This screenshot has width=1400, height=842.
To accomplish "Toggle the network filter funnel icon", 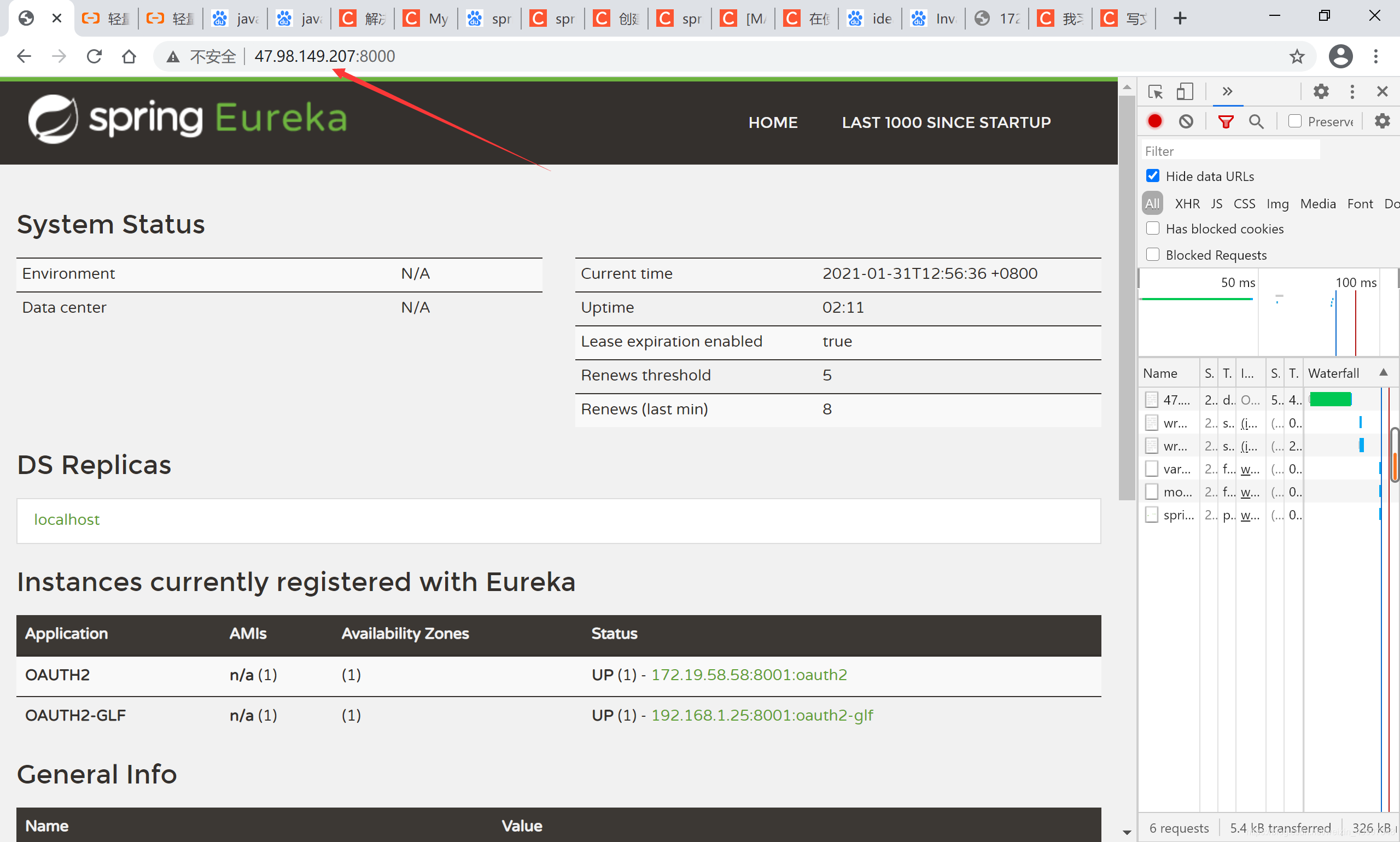I will [1226, 121].
